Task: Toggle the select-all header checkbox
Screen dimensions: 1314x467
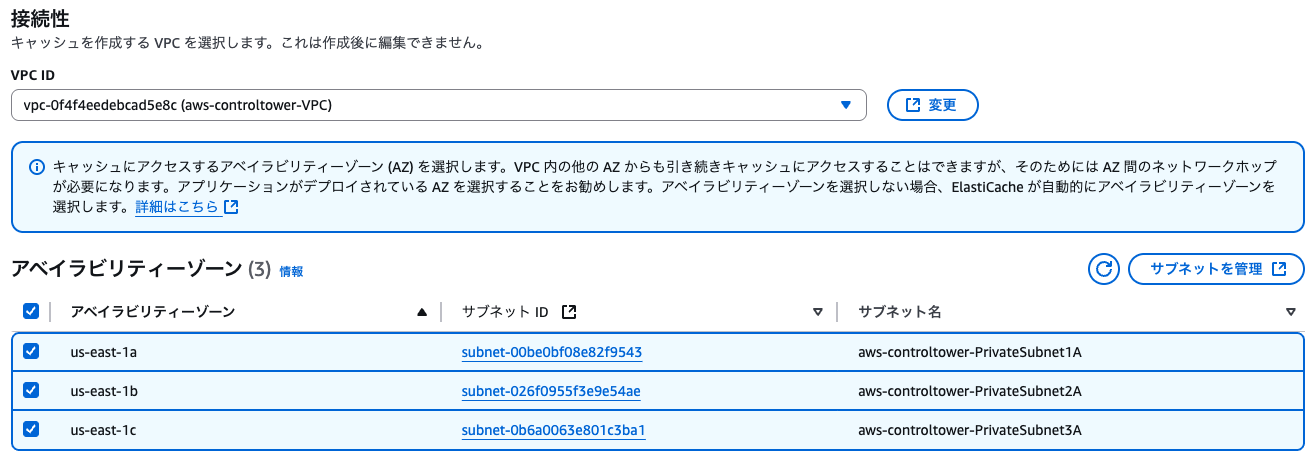Action: (31, 312)
